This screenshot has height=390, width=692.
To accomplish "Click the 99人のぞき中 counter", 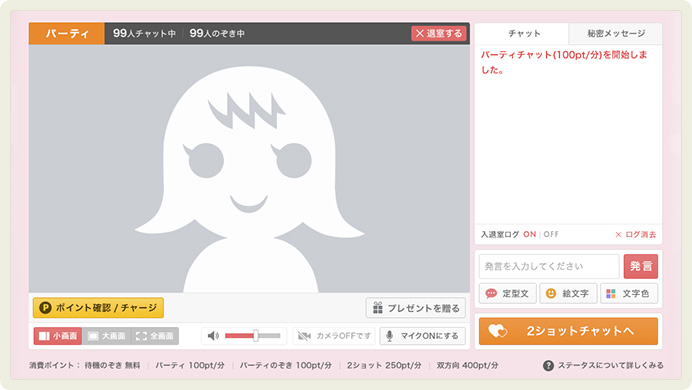I will tap(217, 34).
